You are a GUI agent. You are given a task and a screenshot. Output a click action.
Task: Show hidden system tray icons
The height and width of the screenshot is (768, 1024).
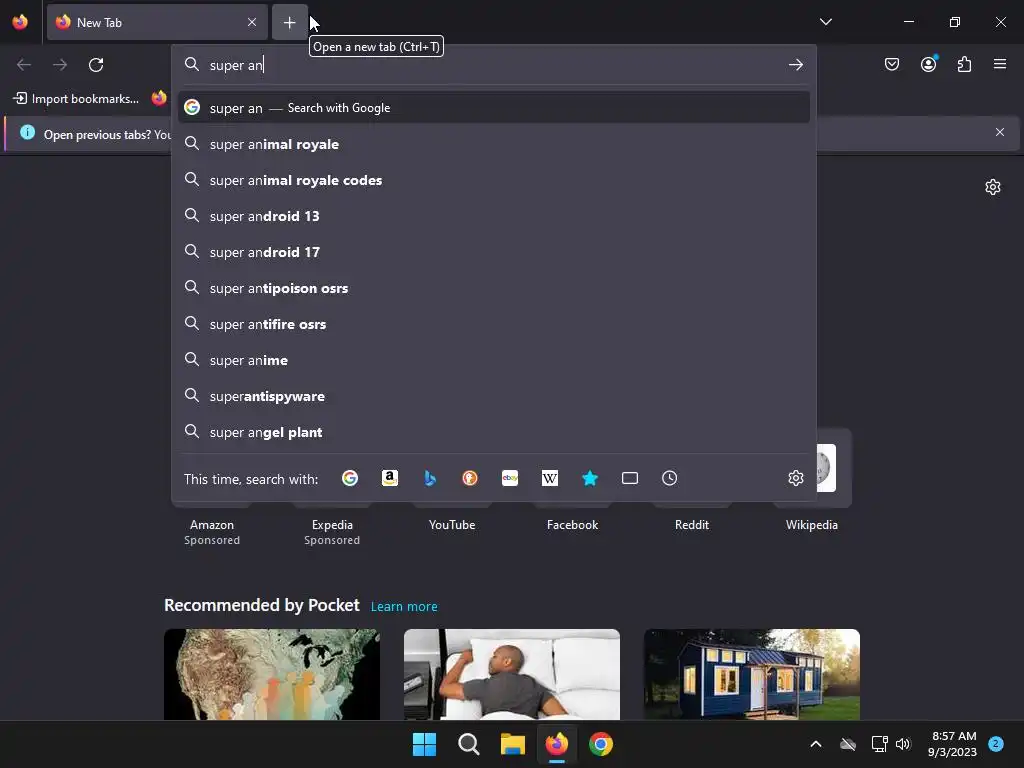[816, 744]
